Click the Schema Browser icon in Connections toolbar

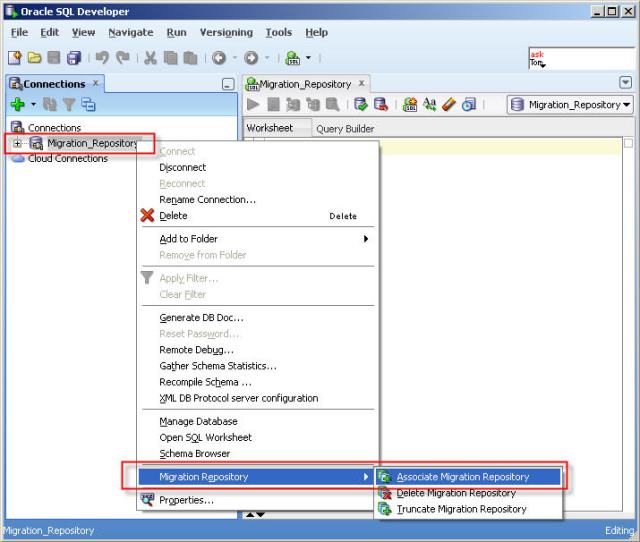point(88,104)
